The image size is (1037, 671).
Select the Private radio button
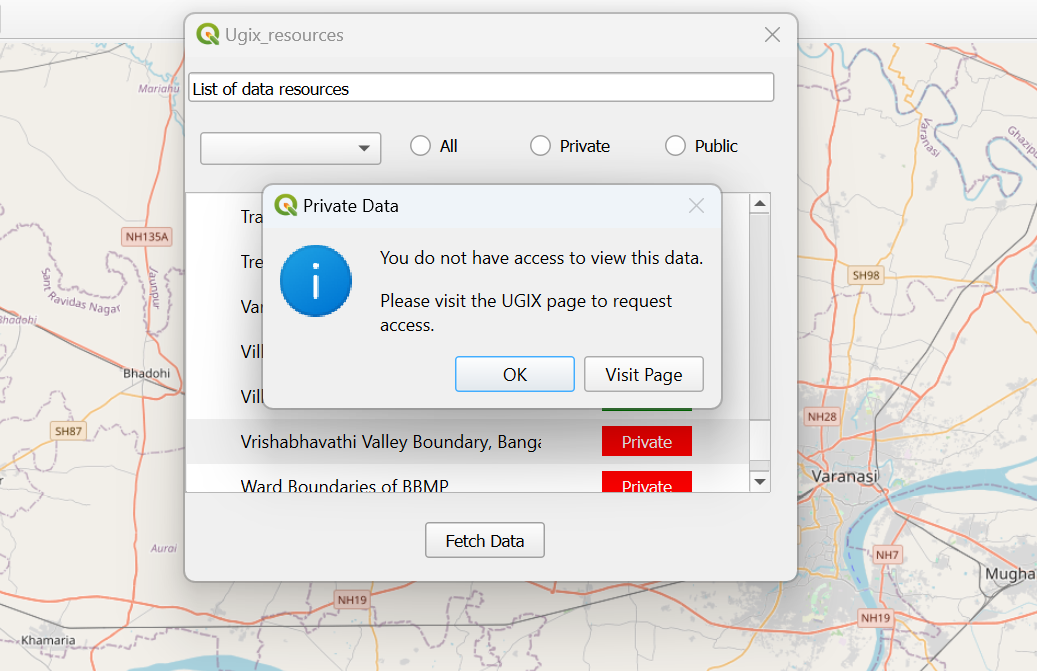pos(540,145)
